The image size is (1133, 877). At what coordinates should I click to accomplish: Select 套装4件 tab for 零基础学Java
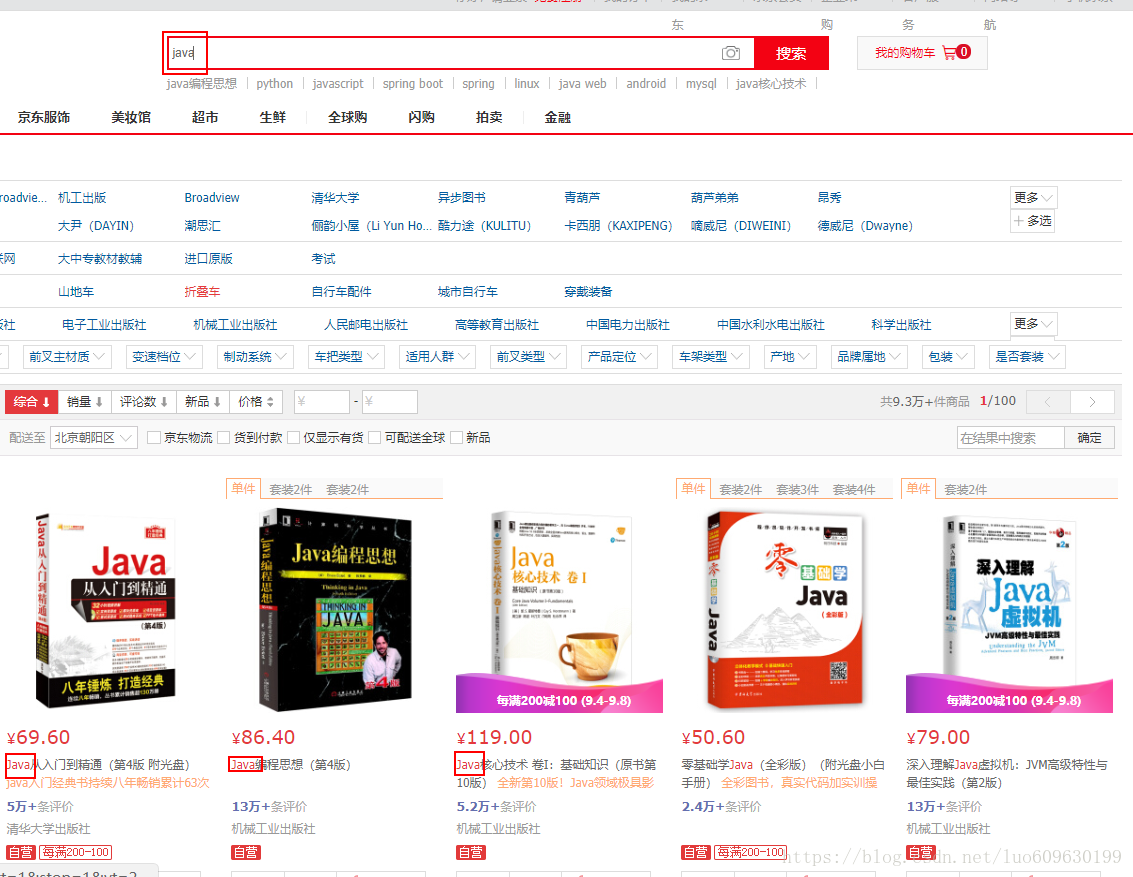tap(853, 490)
